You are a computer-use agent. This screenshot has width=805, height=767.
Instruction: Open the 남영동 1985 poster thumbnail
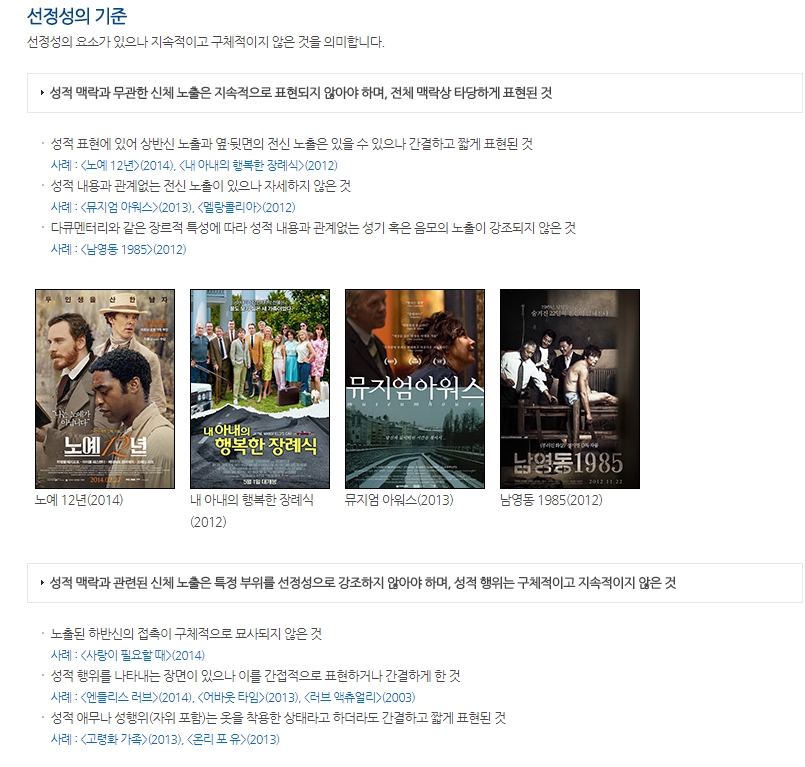[x=570, y=389]
